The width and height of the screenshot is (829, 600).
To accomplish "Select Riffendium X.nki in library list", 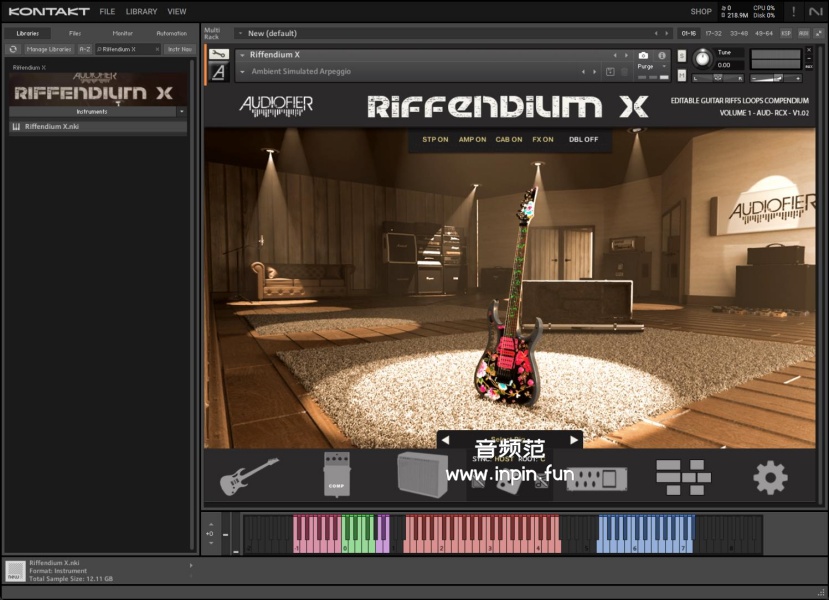I will (x=98, y=127).
